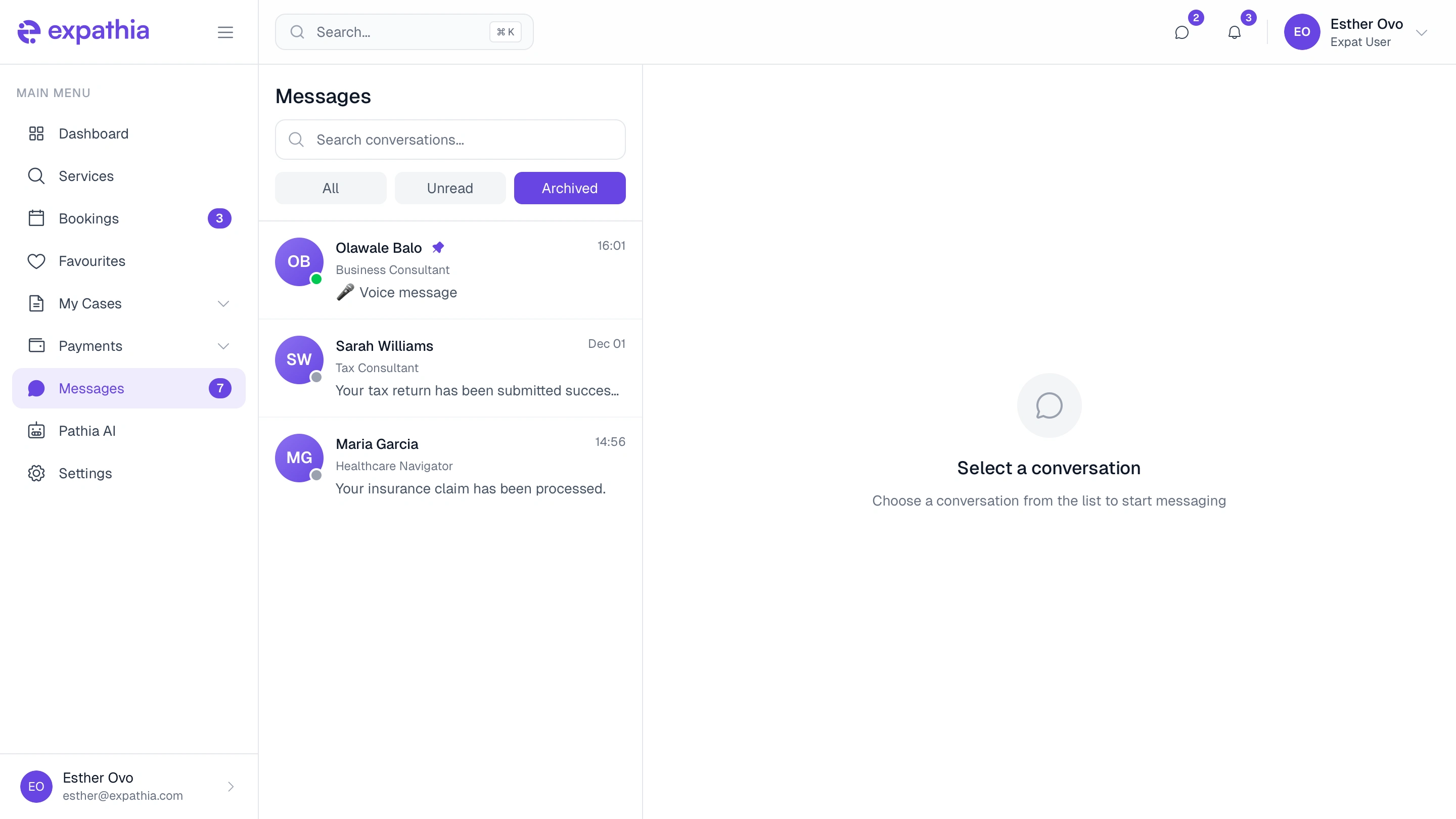Open the conversation with Sarah Williams

pyautogui.click(x=450, y=368)
